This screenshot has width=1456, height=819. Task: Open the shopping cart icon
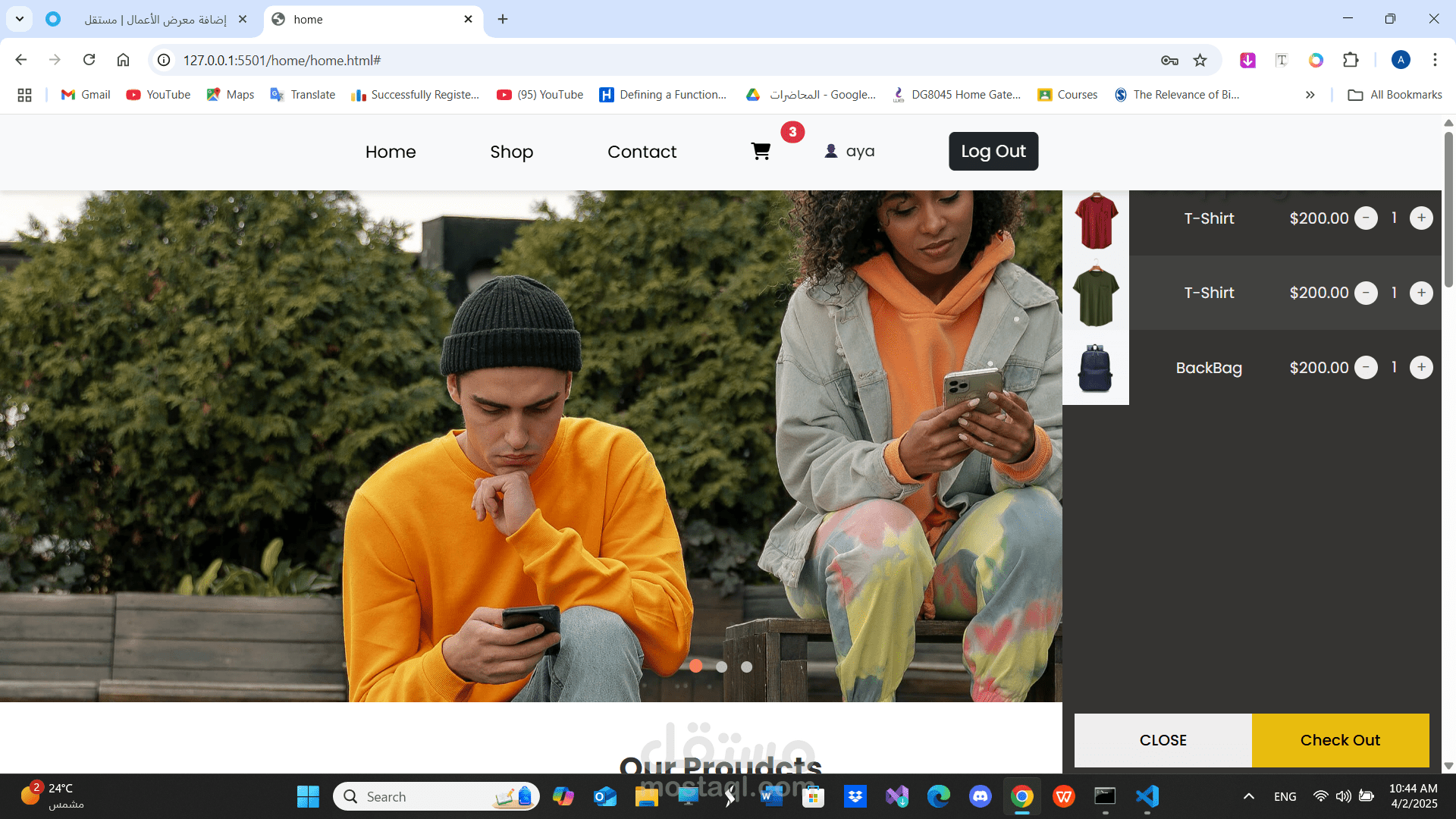click(761, 152)
